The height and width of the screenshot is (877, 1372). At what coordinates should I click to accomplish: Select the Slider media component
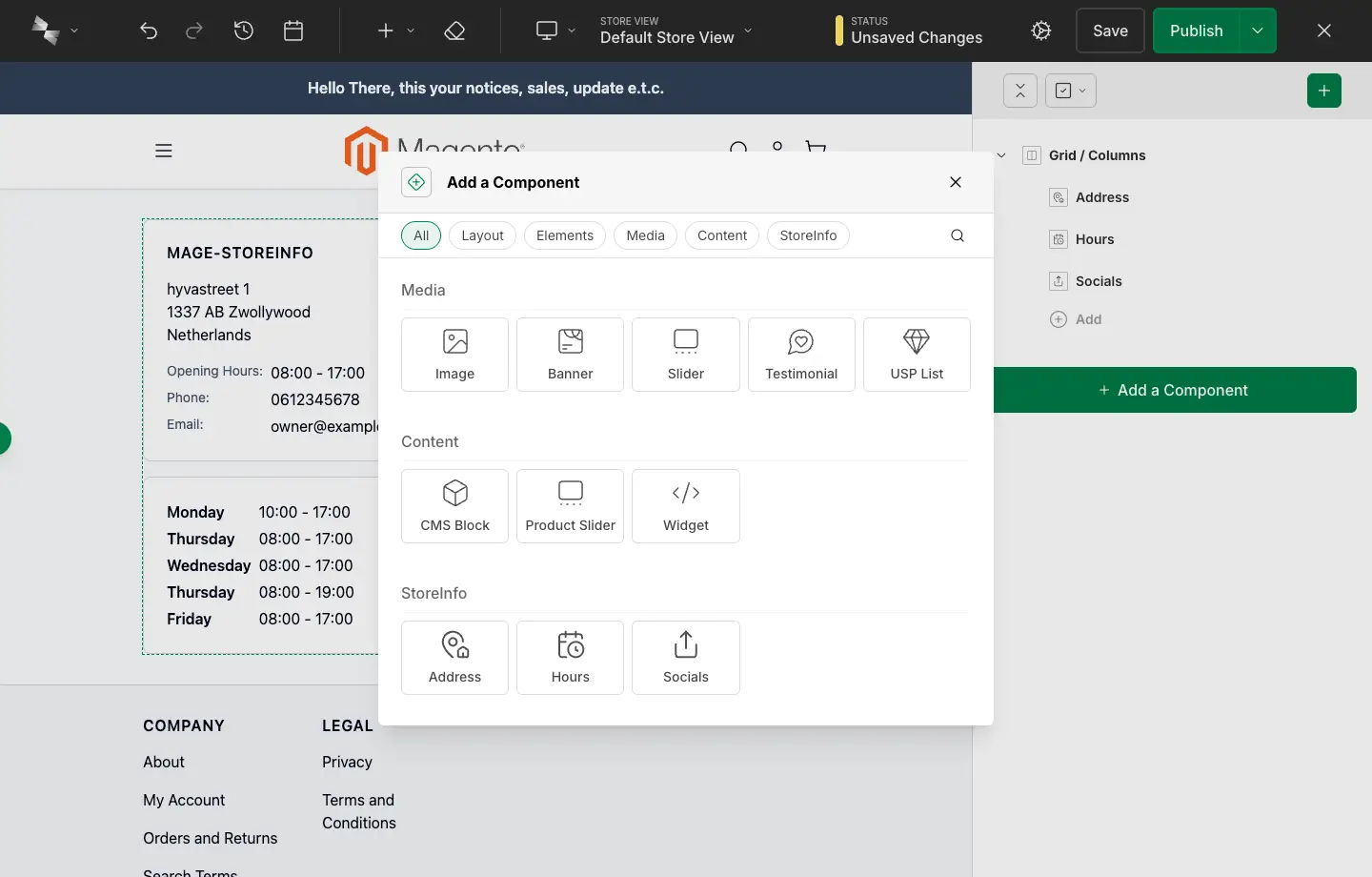tap(685, 354)
